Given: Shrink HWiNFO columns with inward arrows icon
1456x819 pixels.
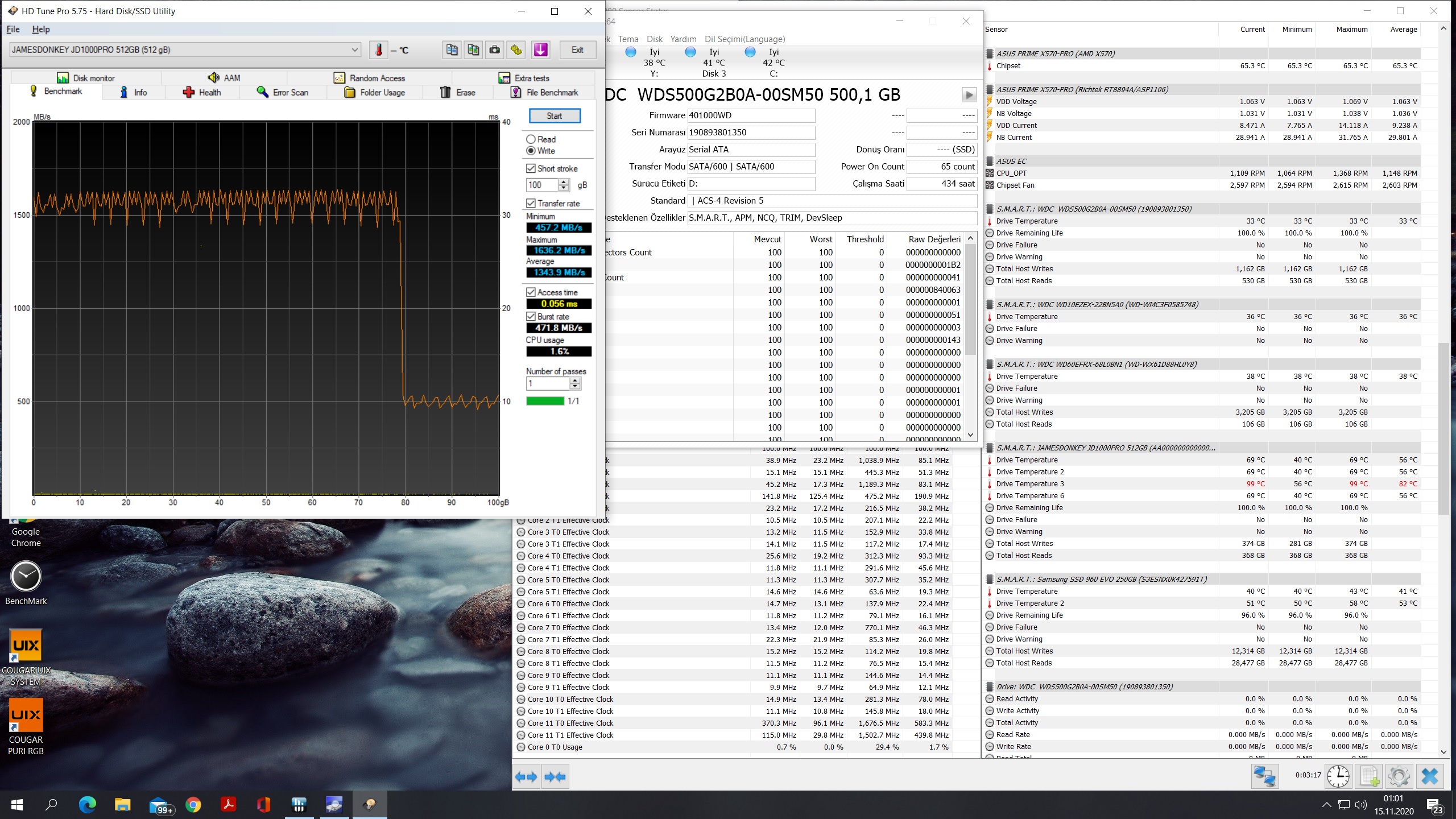Looking at the screenshot, I should (555, 777).
